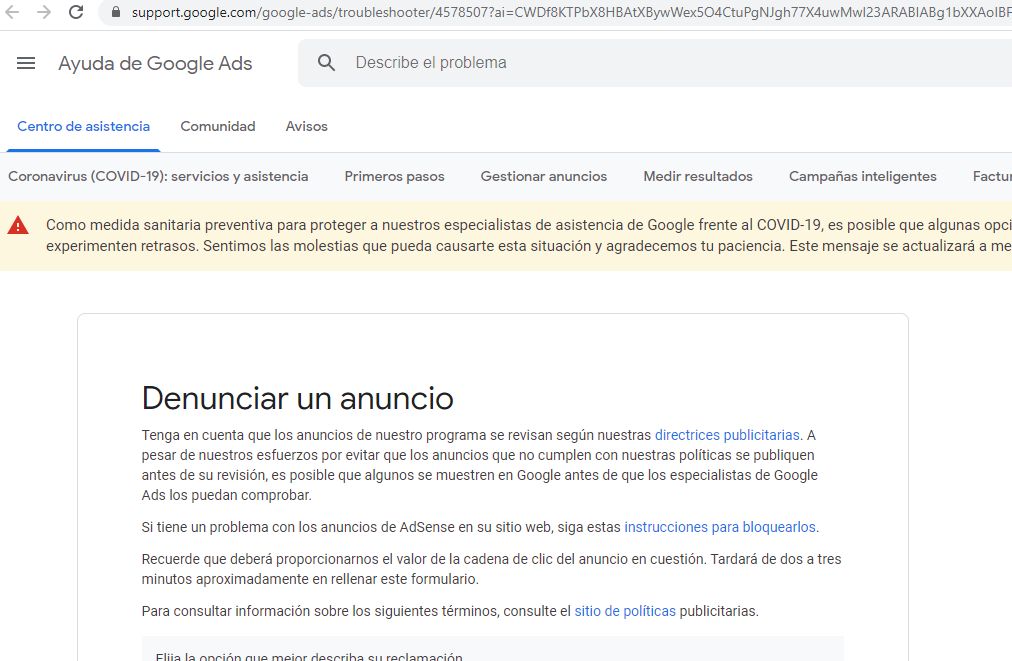Open the hamburger main menu
Screen dimensions: 1012x661
[x=26, y=63]
